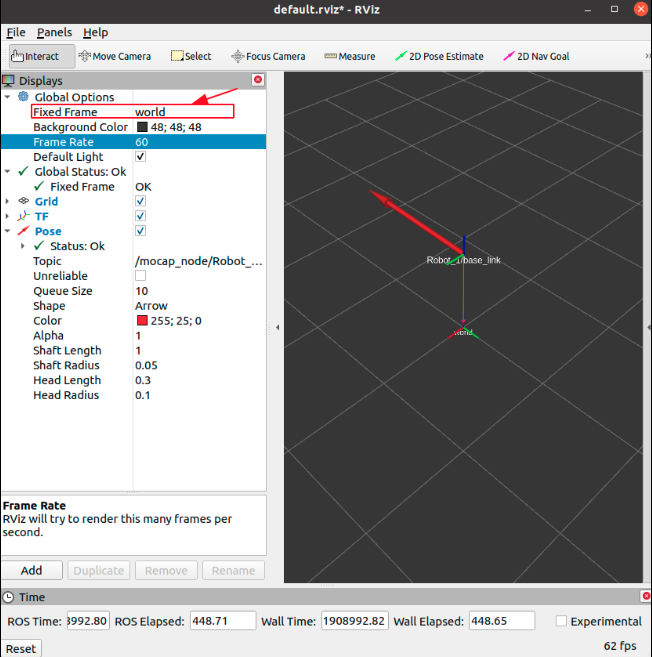Click the Fixed Frame world field
This screenshot has height=657, width=652.
[x=183, y=112]
